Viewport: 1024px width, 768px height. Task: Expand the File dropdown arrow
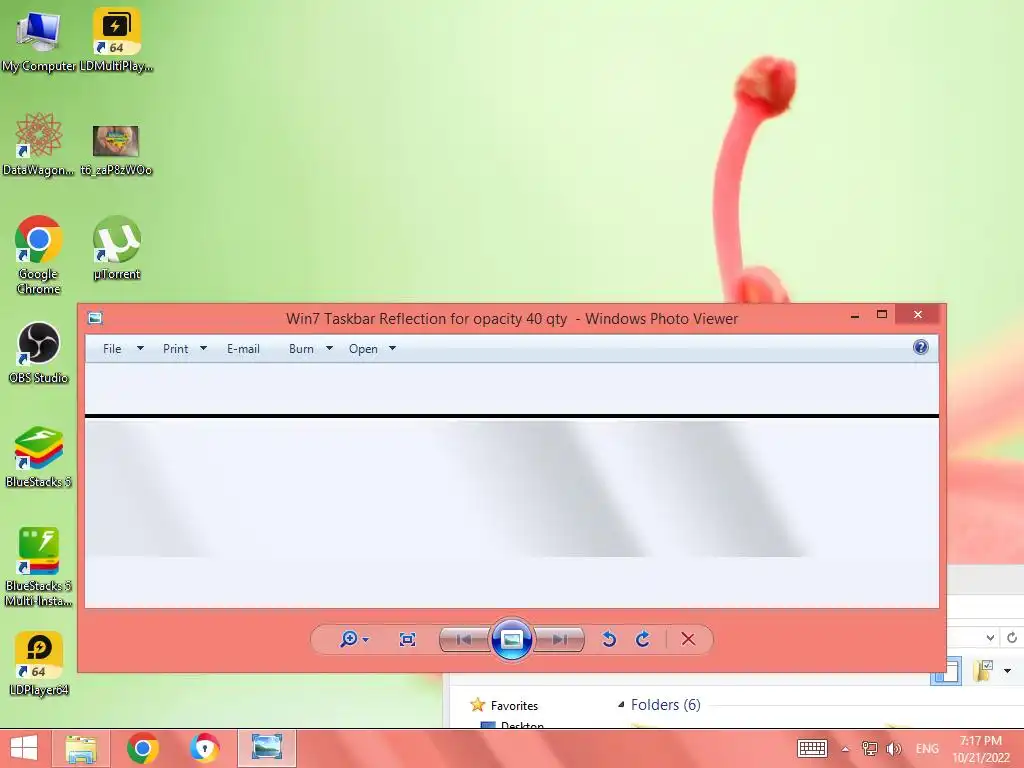140,349
